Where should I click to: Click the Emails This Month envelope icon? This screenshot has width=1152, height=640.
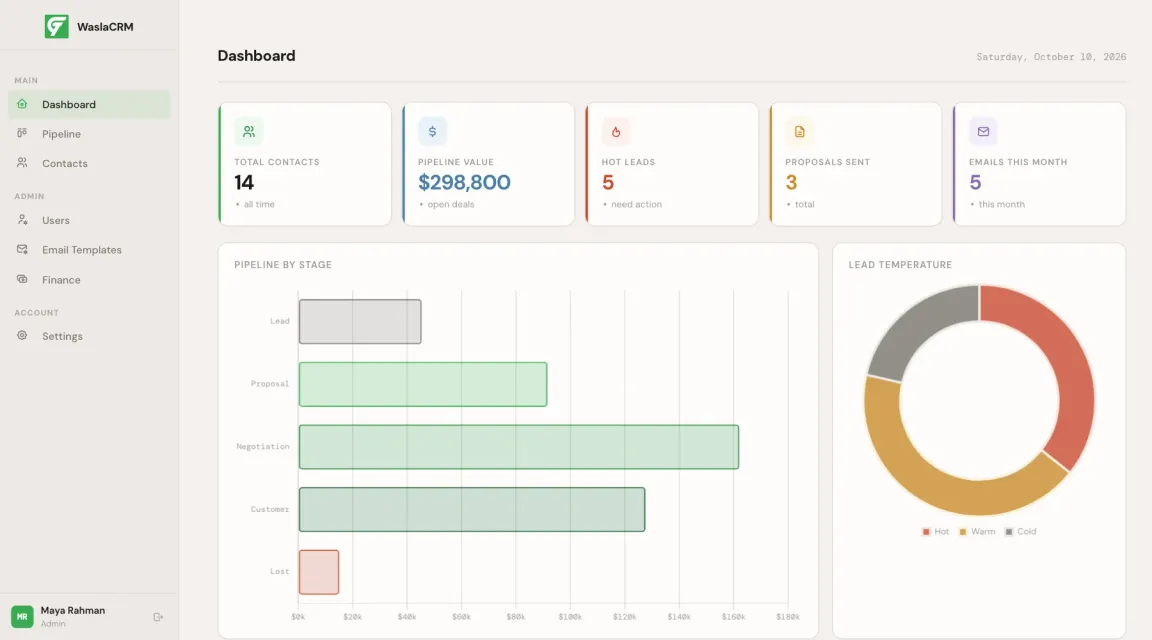coord(983,132)
